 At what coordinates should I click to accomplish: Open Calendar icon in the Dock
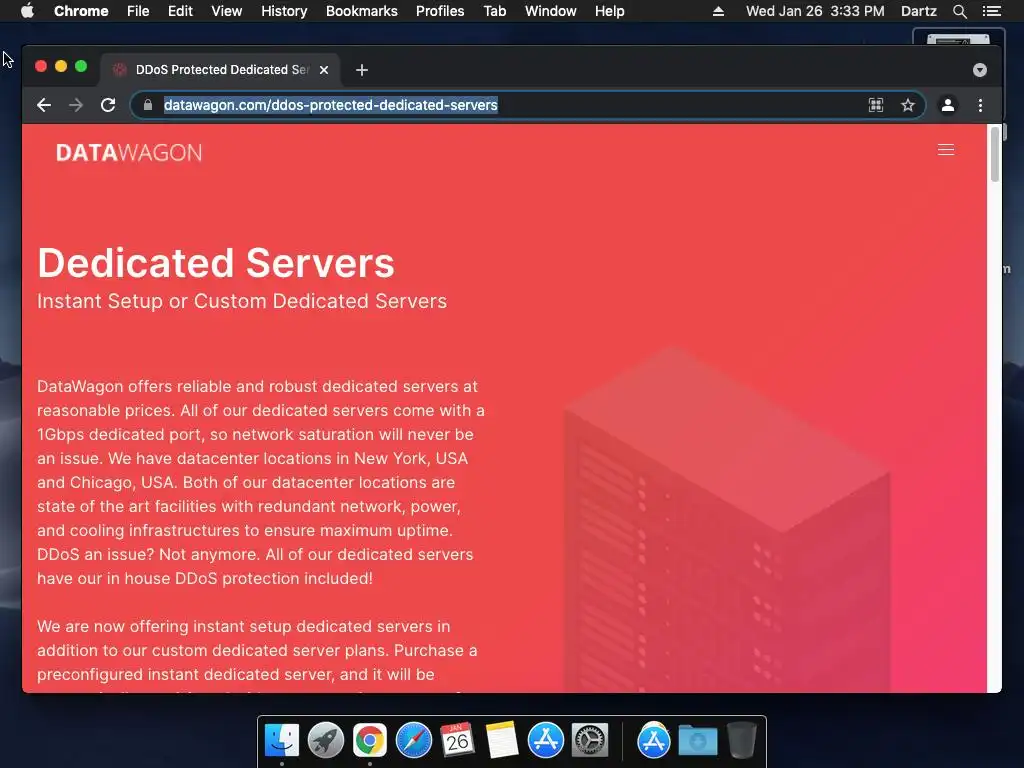coord(457,741)
